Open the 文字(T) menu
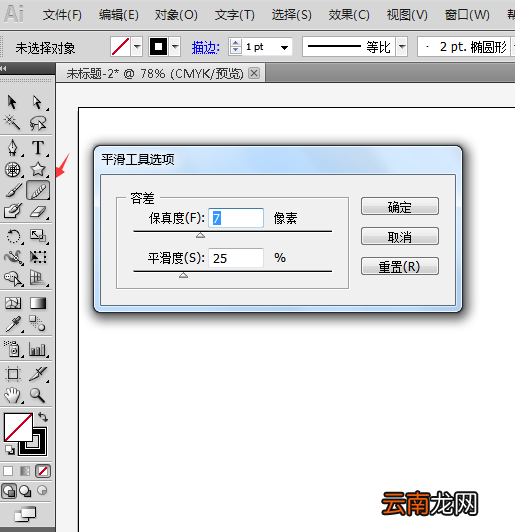The image size is (515, 532). click(x=234, y=15)
